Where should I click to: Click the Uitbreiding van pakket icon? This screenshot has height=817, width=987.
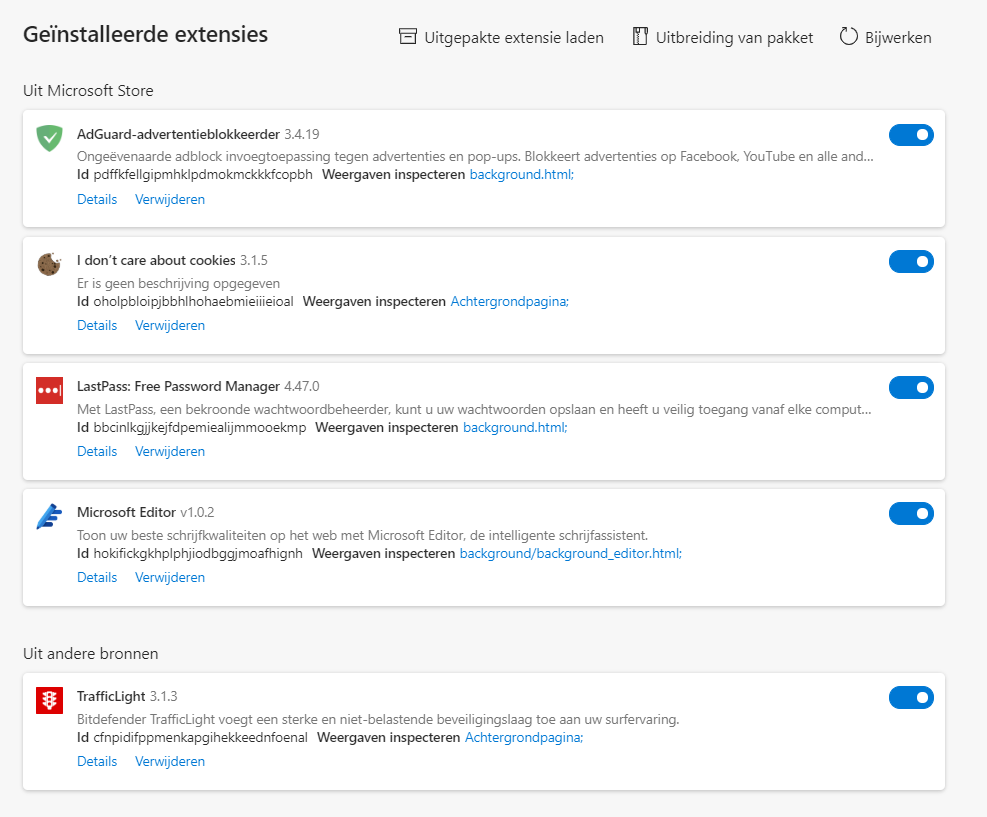[x=641, y=37]
